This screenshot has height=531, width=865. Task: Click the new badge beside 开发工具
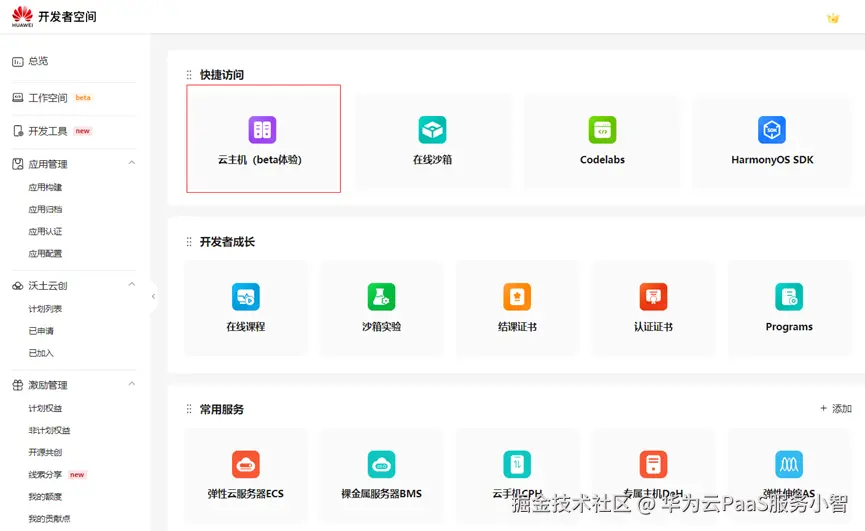(x=83, y=131)
